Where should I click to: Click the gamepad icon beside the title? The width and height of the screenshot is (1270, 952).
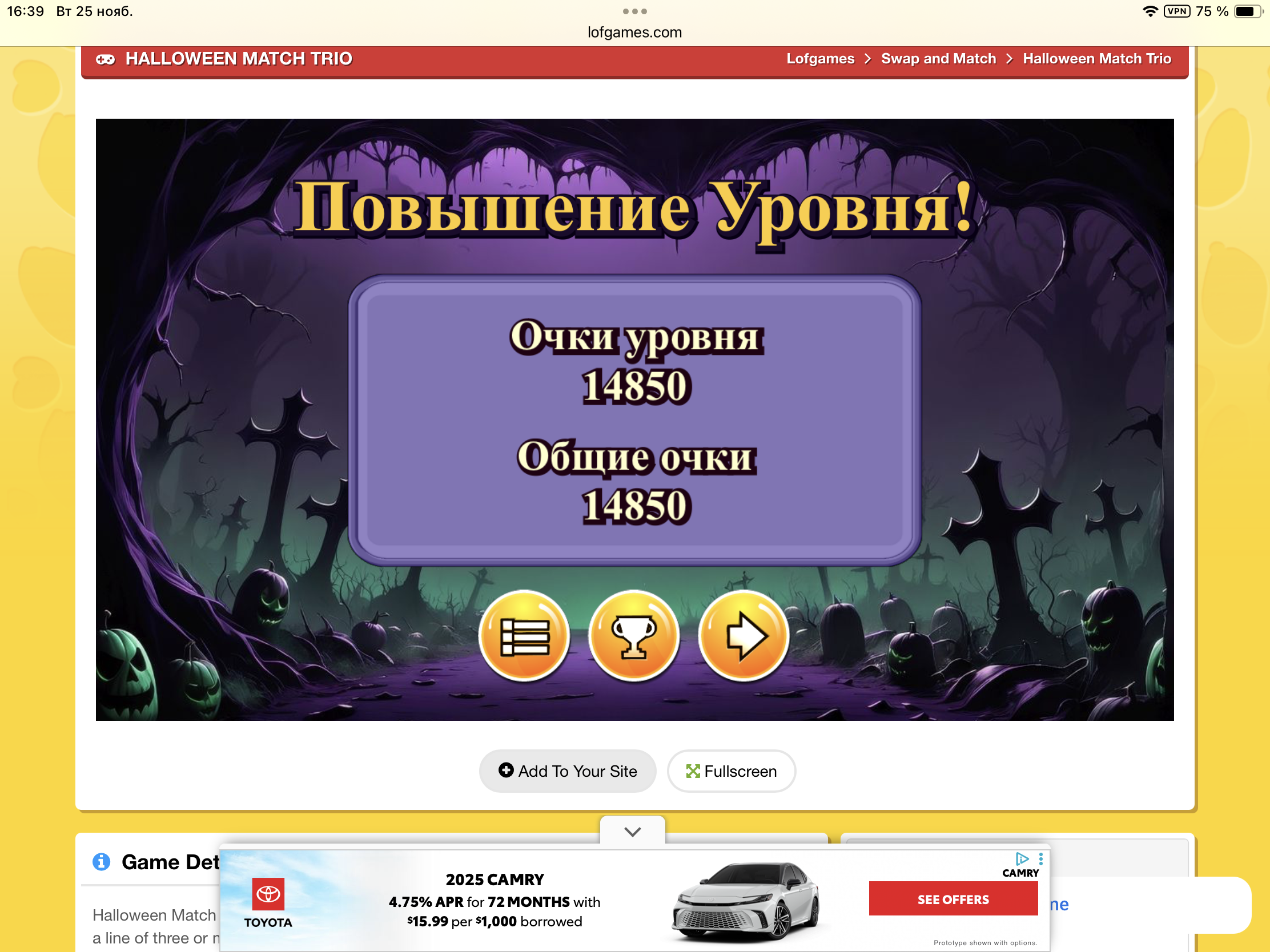[x=105, y=59]
